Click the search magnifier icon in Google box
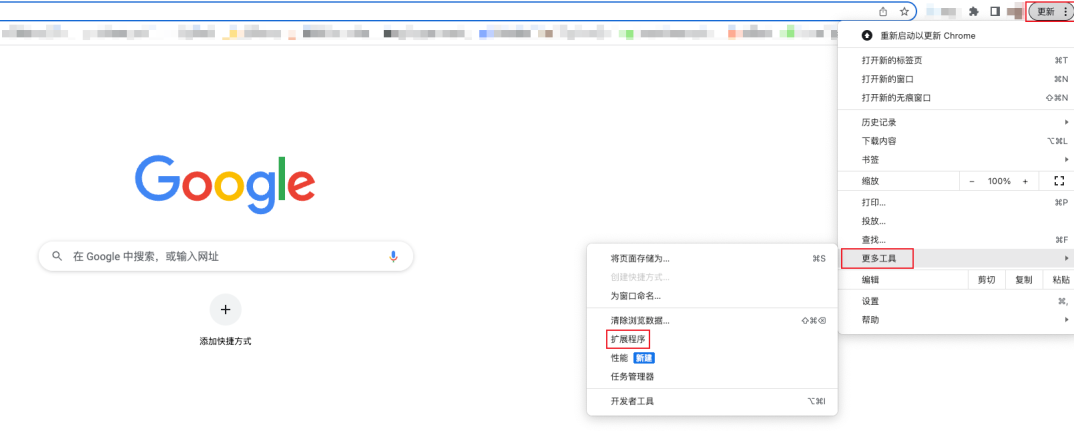 pos(57,256)
